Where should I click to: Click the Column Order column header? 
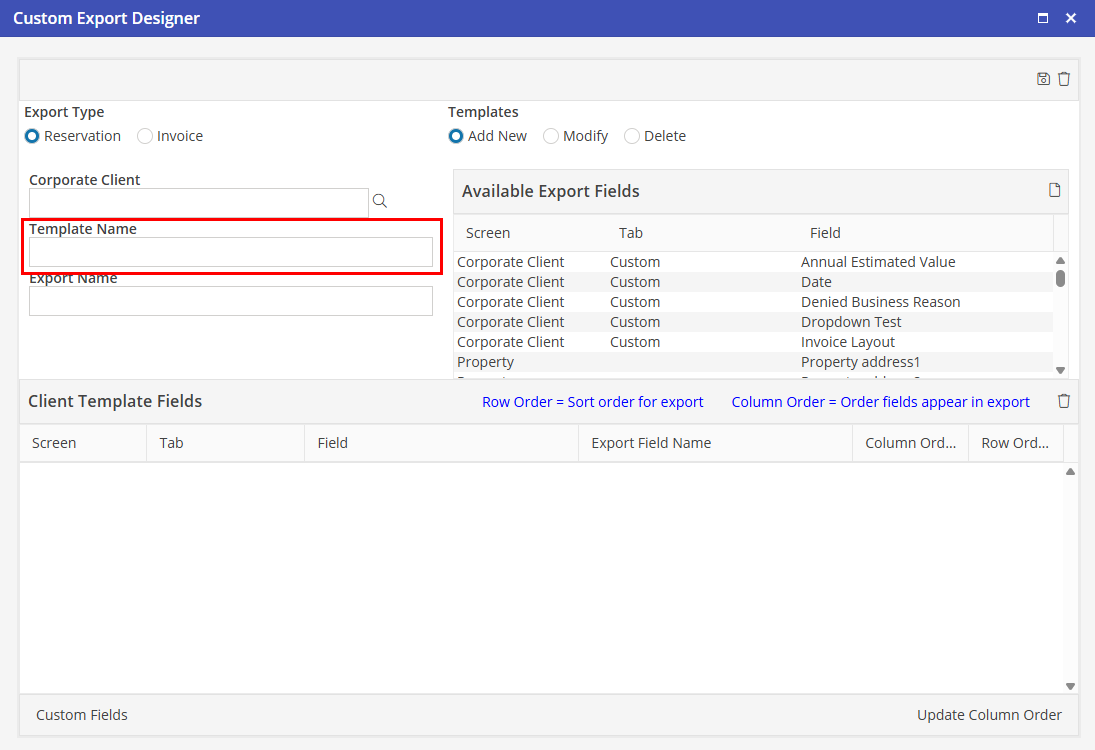(x=910, y=443)
